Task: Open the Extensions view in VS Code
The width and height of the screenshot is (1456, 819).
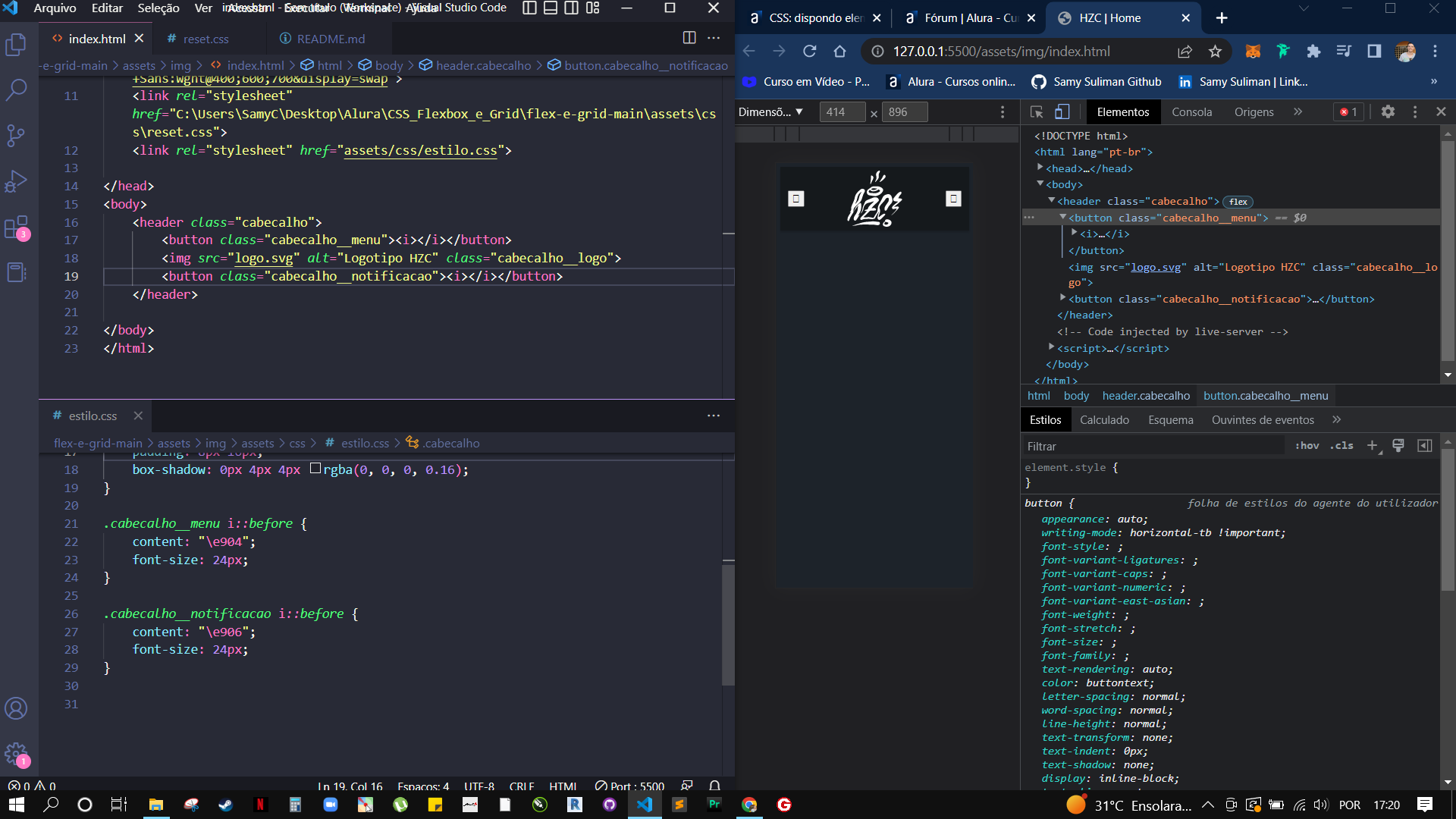Action: point(17,227)
